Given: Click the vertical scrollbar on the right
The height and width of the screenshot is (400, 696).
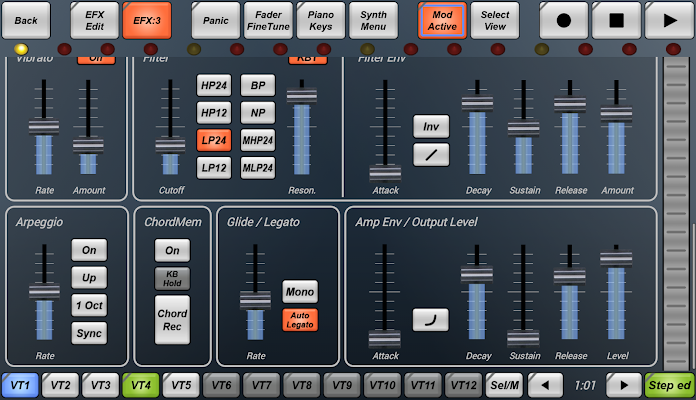Looking at the screenshot, I should pyautogui.click(x=678, y=213).
